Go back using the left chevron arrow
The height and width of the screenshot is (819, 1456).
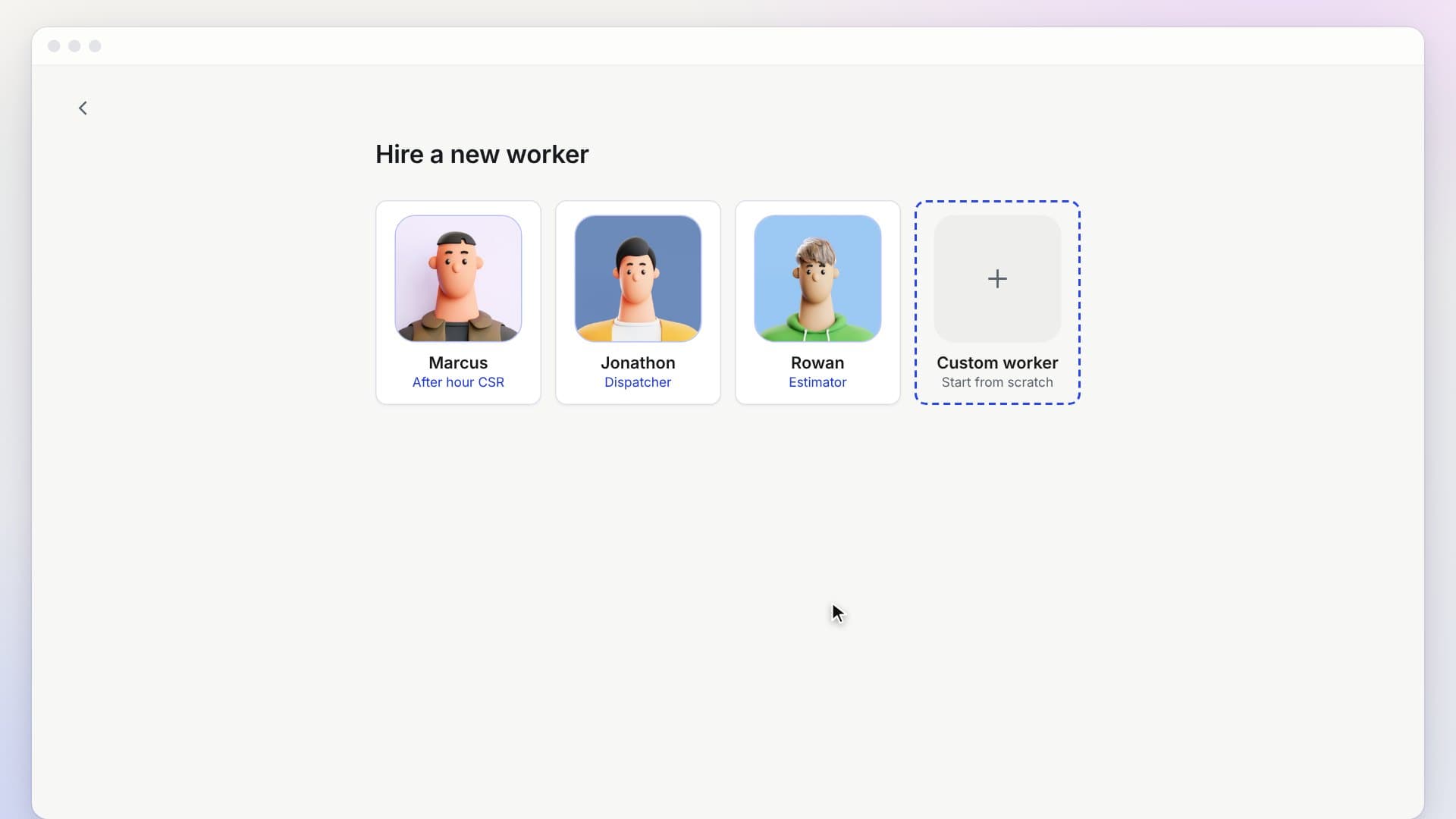[83, 108]
